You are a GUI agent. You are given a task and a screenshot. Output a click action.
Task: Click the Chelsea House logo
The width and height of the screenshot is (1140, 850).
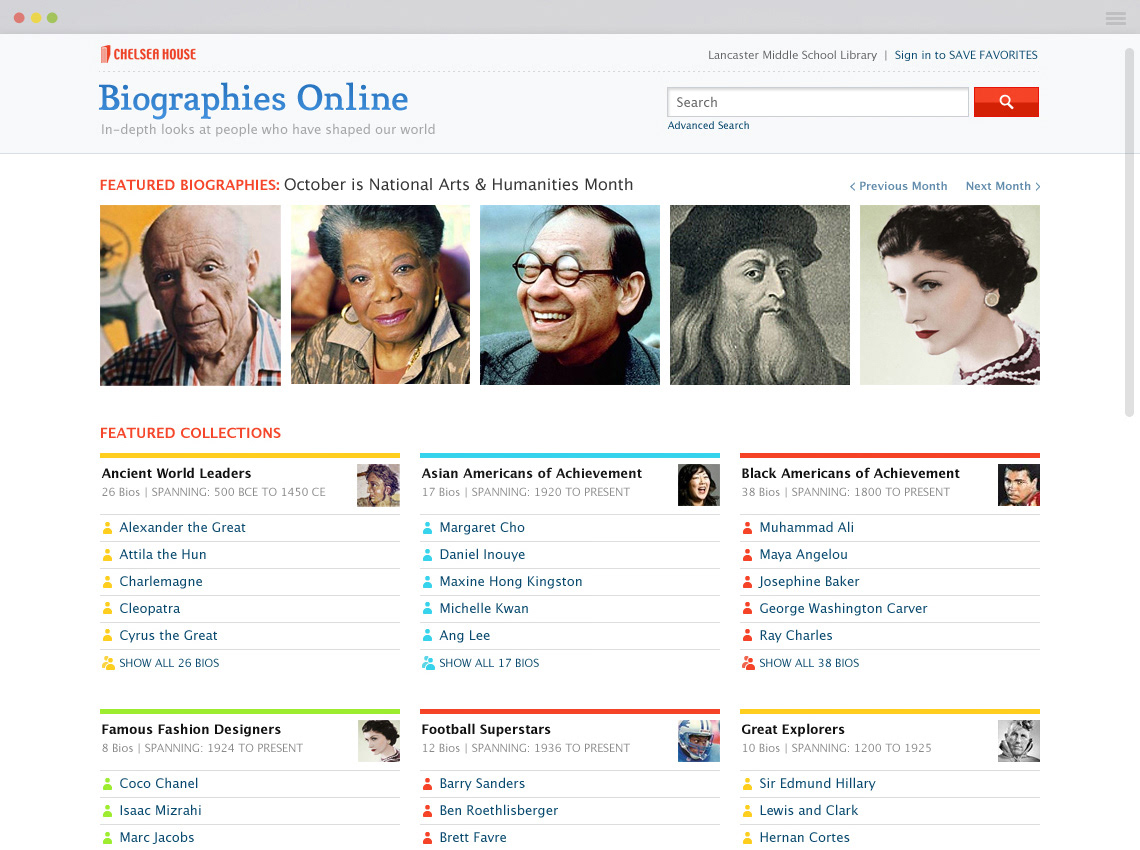coord(148,54)
